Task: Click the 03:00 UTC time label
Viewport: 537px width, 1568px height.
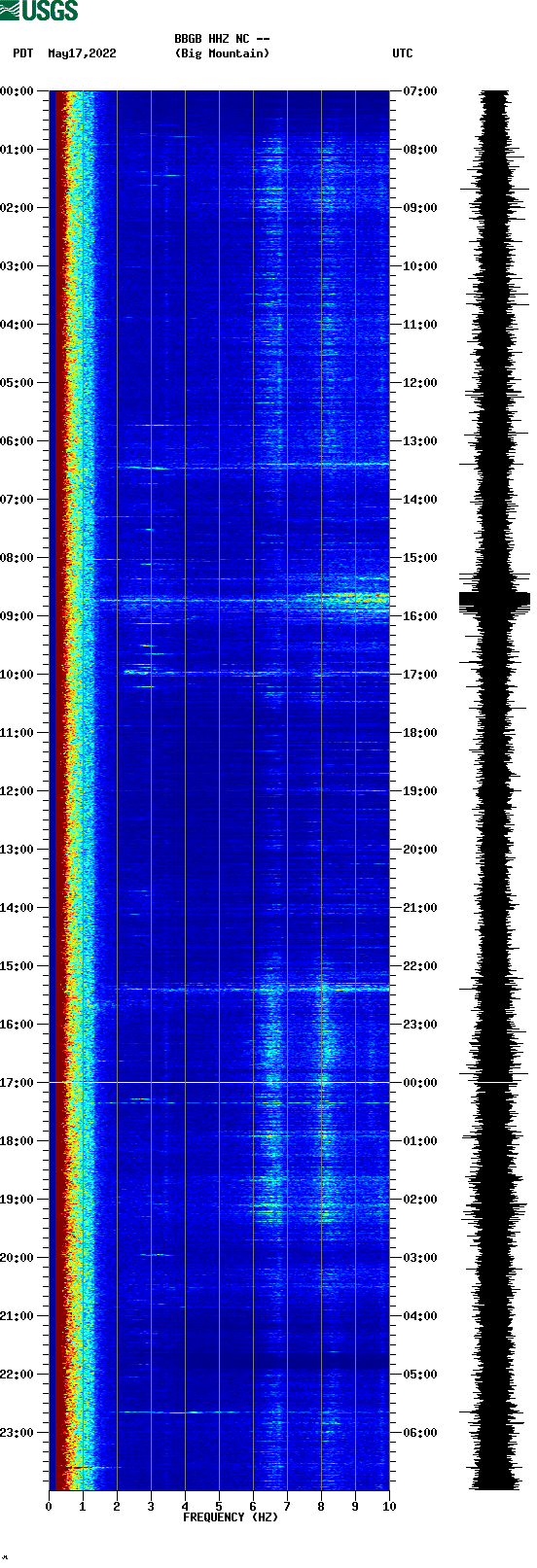Action: 420,1258
